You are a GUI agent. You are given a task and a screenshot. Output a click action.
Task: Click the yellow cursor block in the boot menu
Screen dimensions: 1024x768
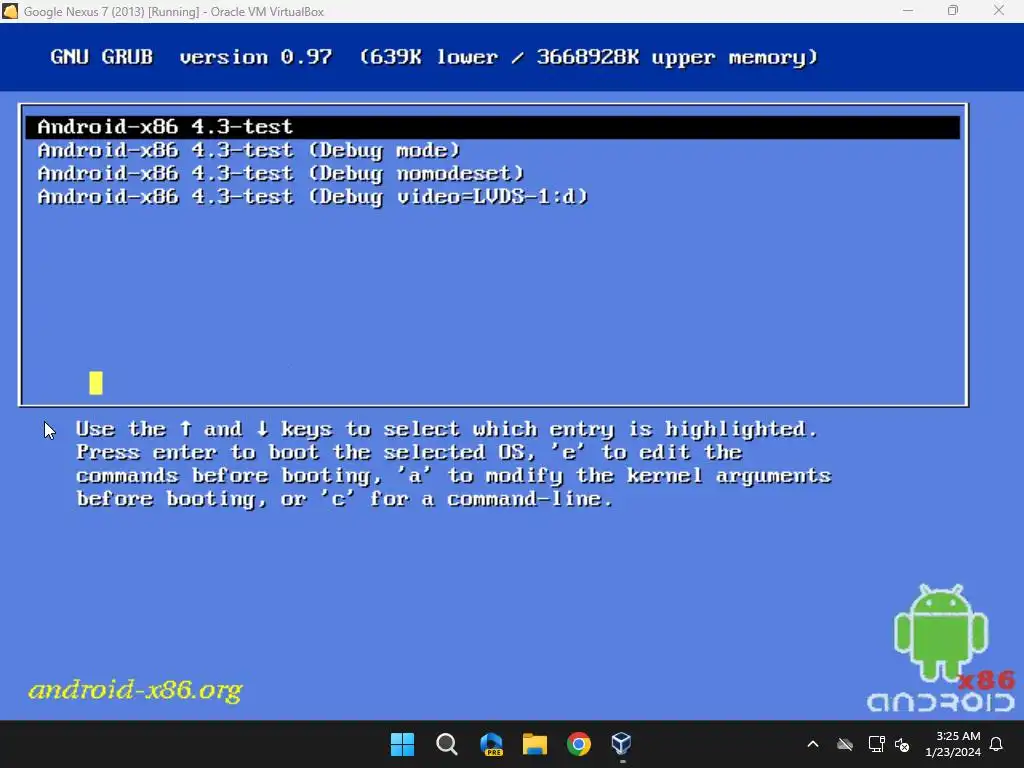click(96, 383)
